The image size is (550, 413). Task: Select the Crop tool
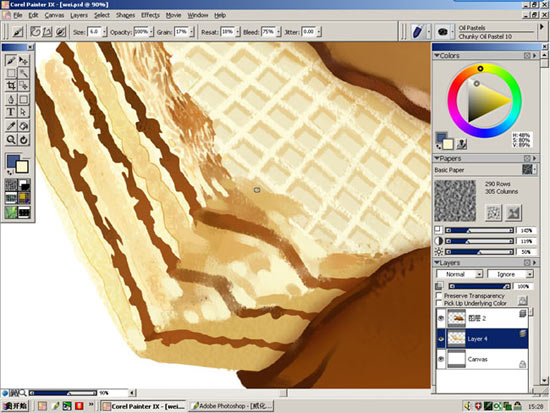click(x=11, y=85)
